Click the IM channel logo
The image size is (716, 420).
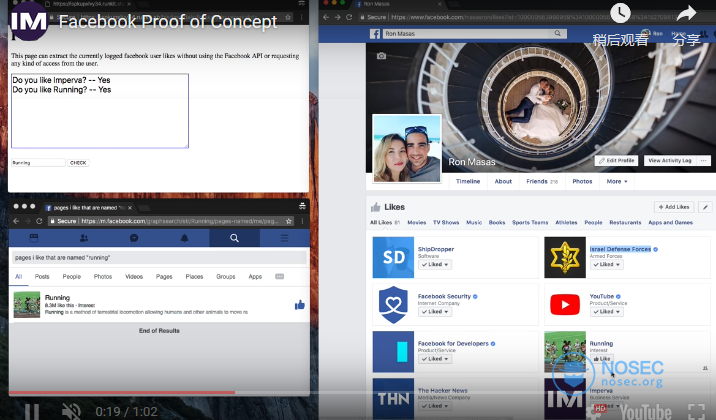click(28, 21)
